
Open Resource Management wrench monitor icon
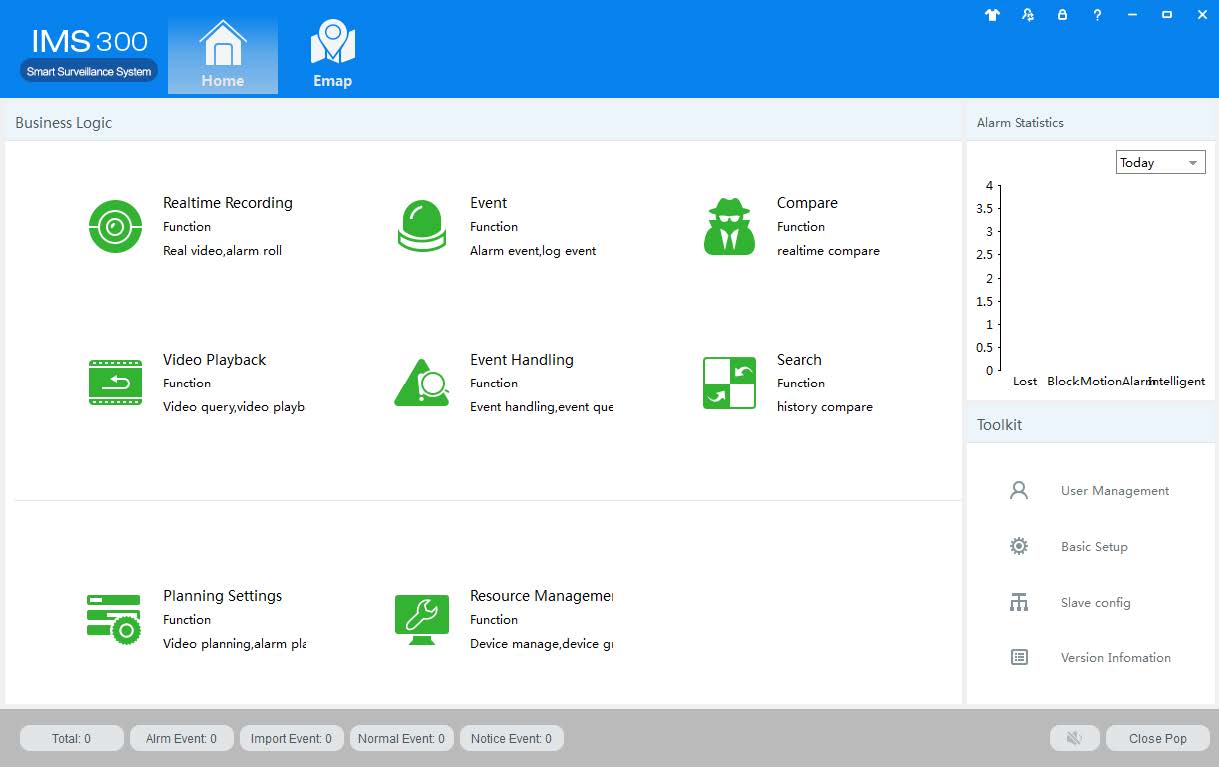[421, 619]
